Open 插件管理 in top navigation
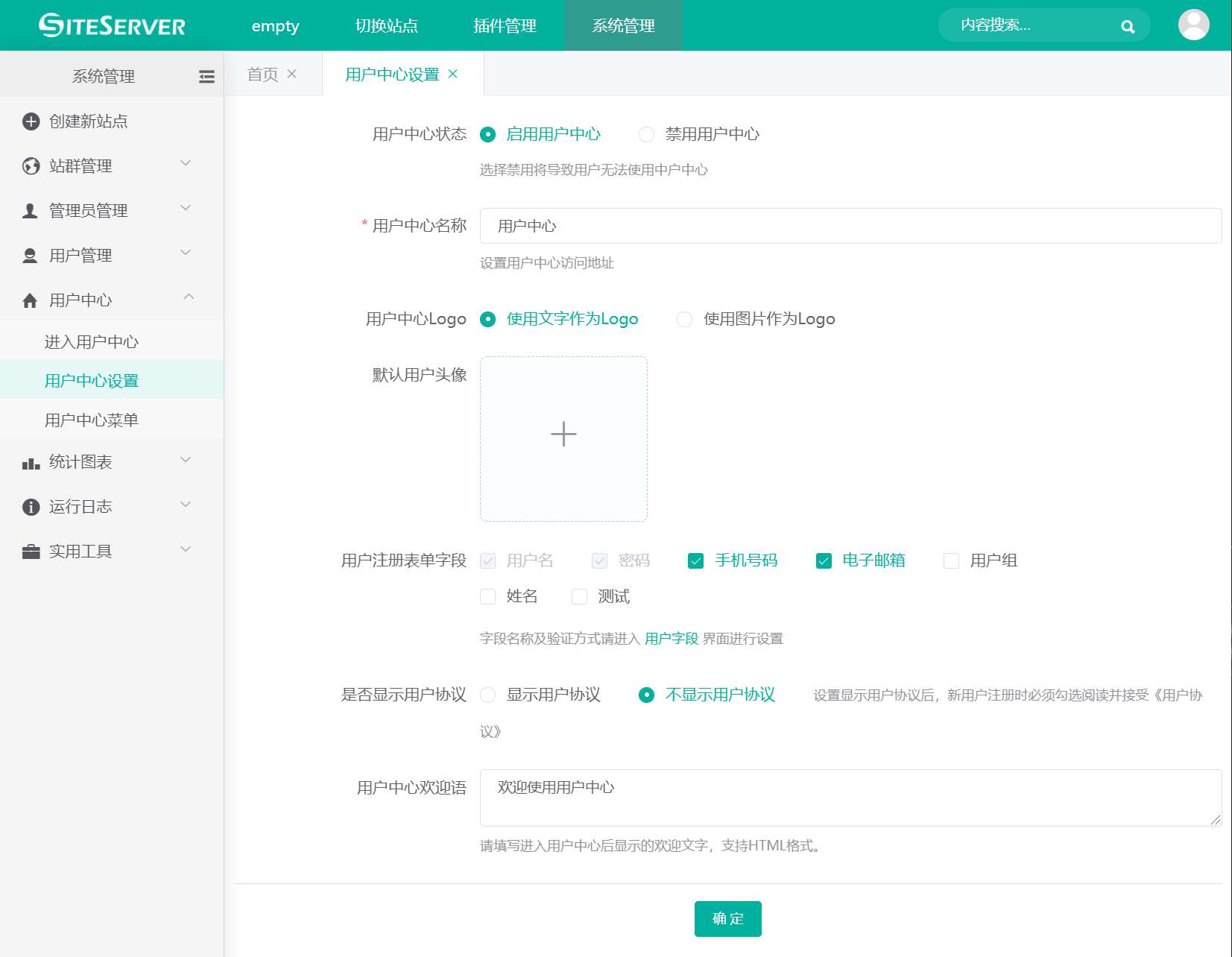 point(505,26)
